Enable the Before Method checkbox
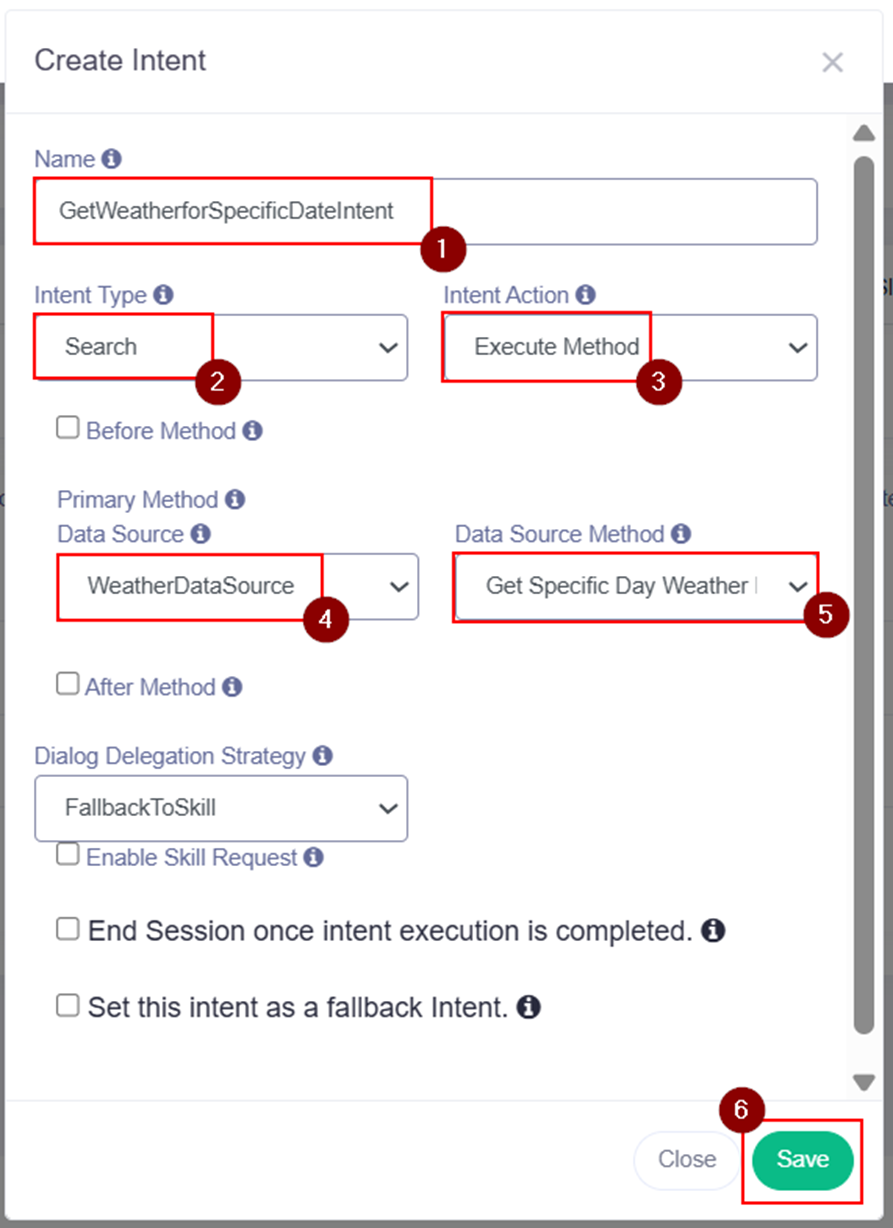This screenshot has width=893, height=1228. point(67,429)
